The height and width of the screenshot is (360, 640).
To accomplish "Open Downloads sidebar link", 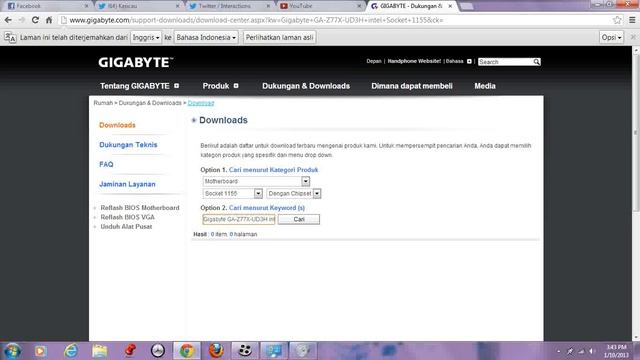I will click(x=117, y=125).
